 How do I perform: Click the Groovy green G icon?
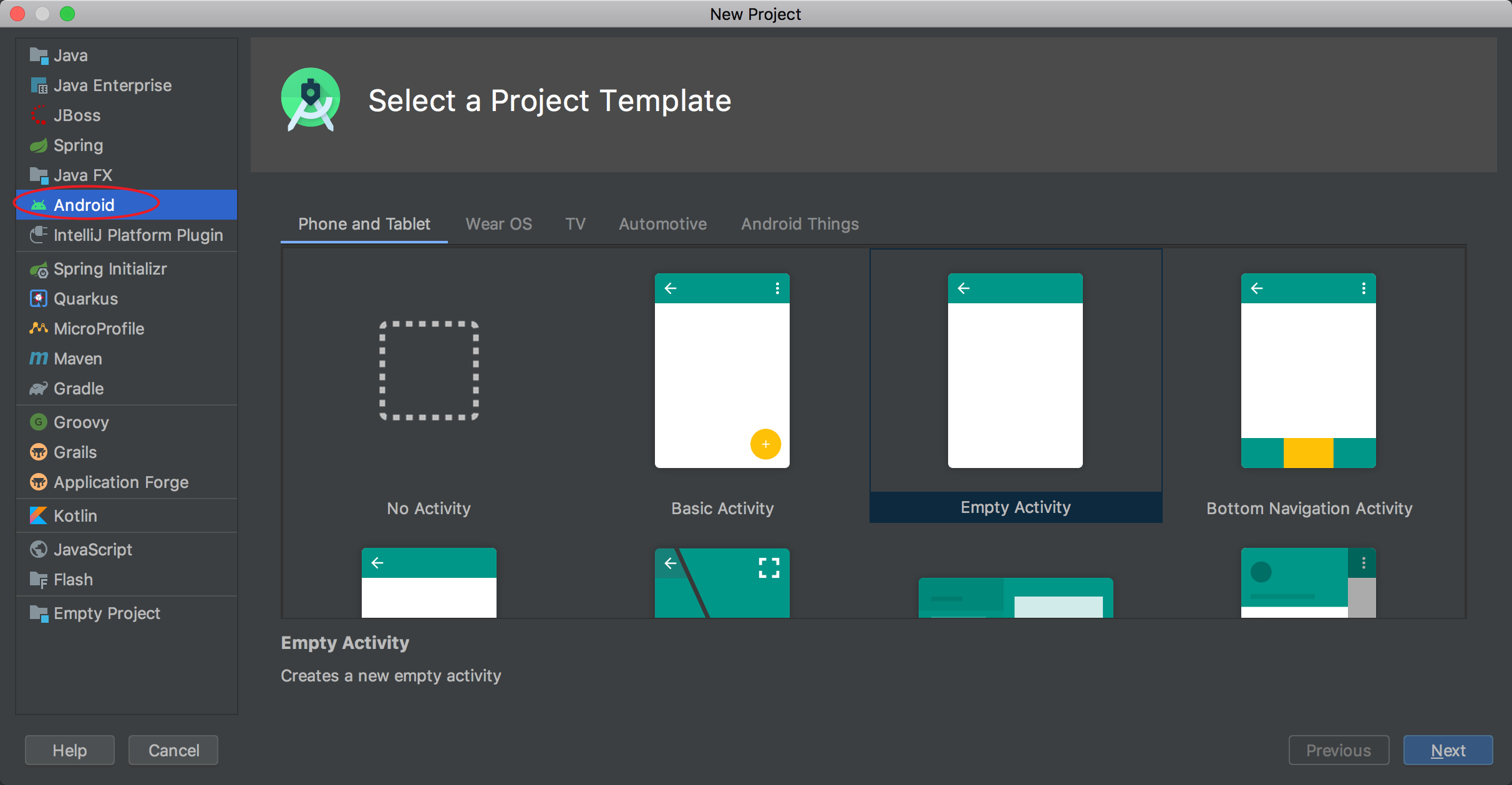pyautogui.click(x=39, y=422)
